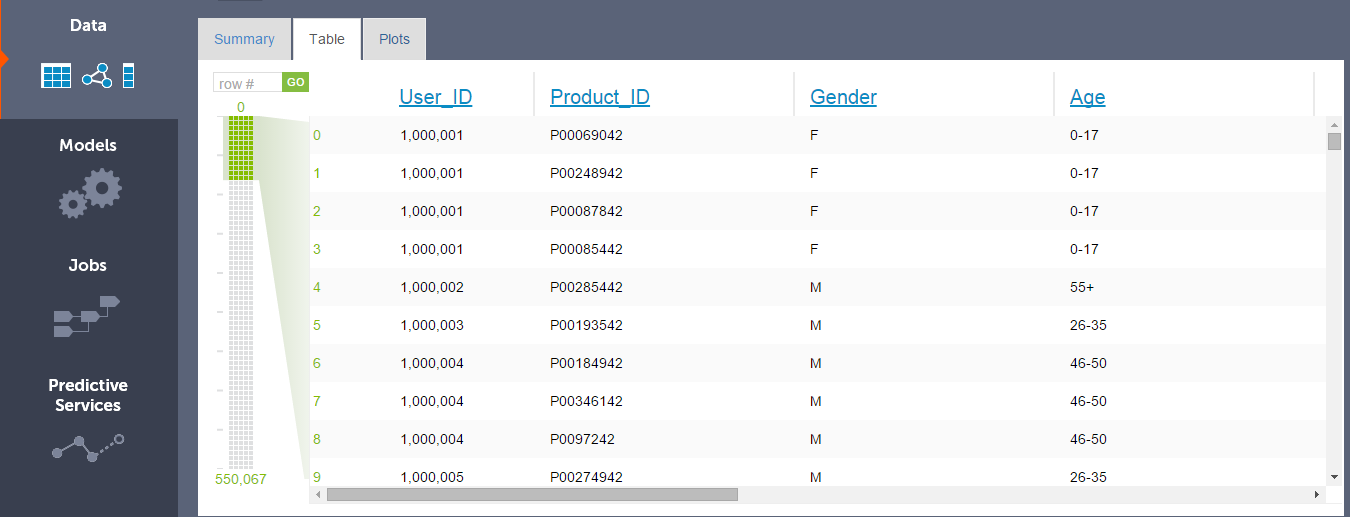The width and height of the screenshot is (1350, 517).
Task: Sort by the User_ID column header
Action: 435,97
